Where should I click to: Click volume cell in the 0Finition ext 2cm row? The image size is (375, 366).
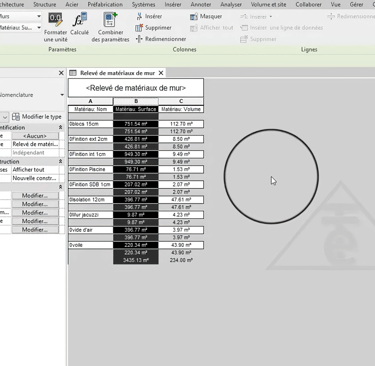181,139
